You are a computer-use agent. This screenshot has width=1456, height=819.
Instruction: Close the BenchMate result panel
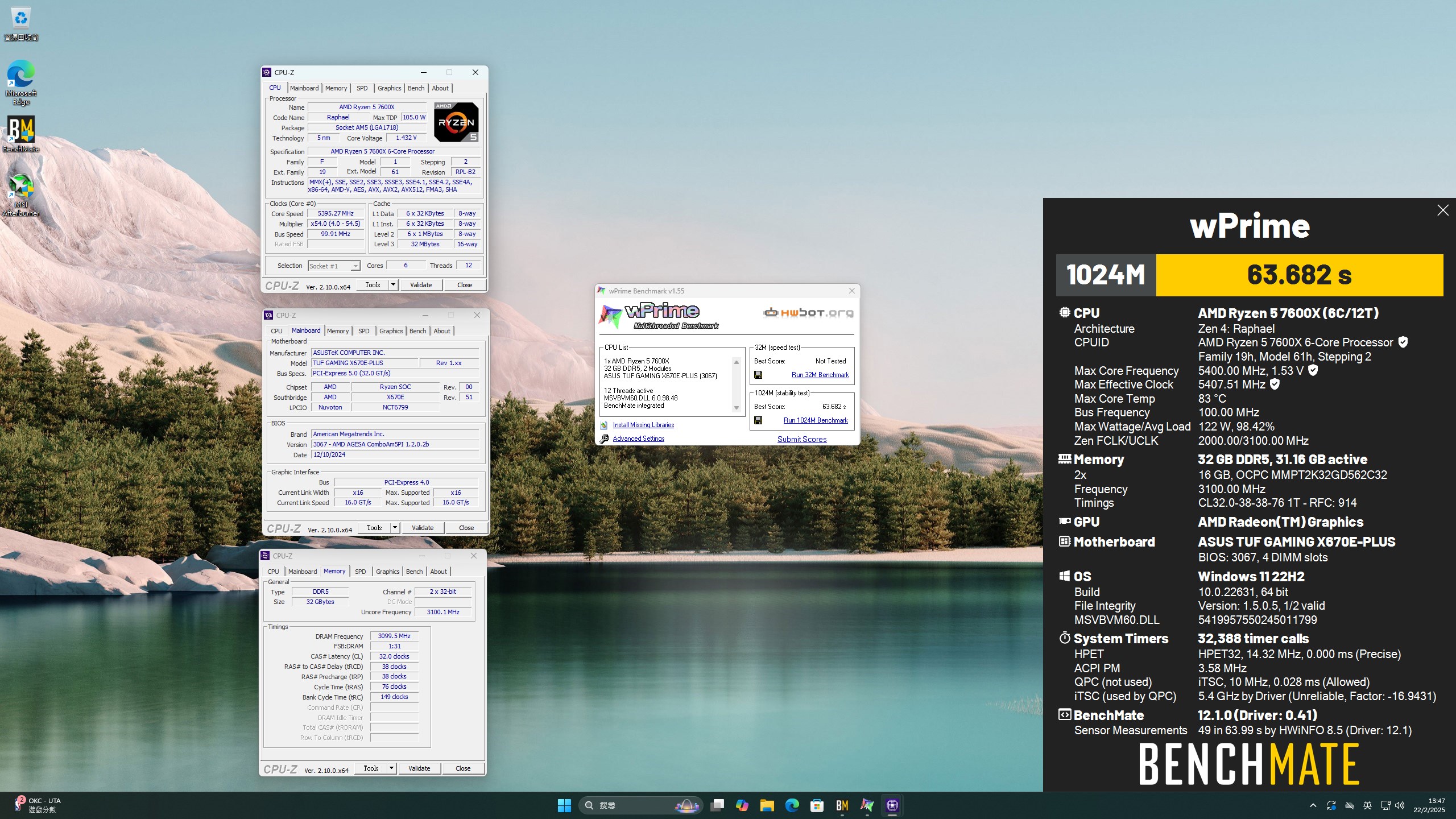pos(1443,210)
